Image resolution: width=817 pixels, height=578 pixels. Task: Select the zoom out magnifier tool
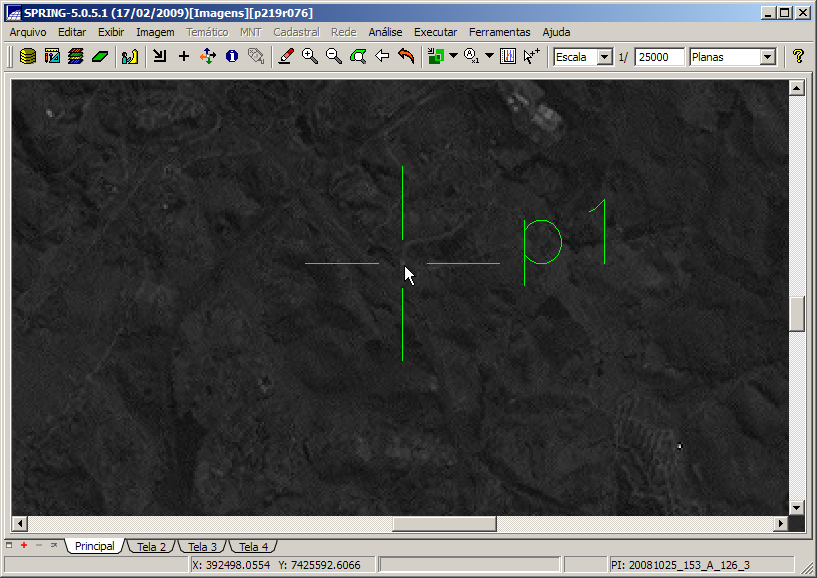click(x=334, y=57)
